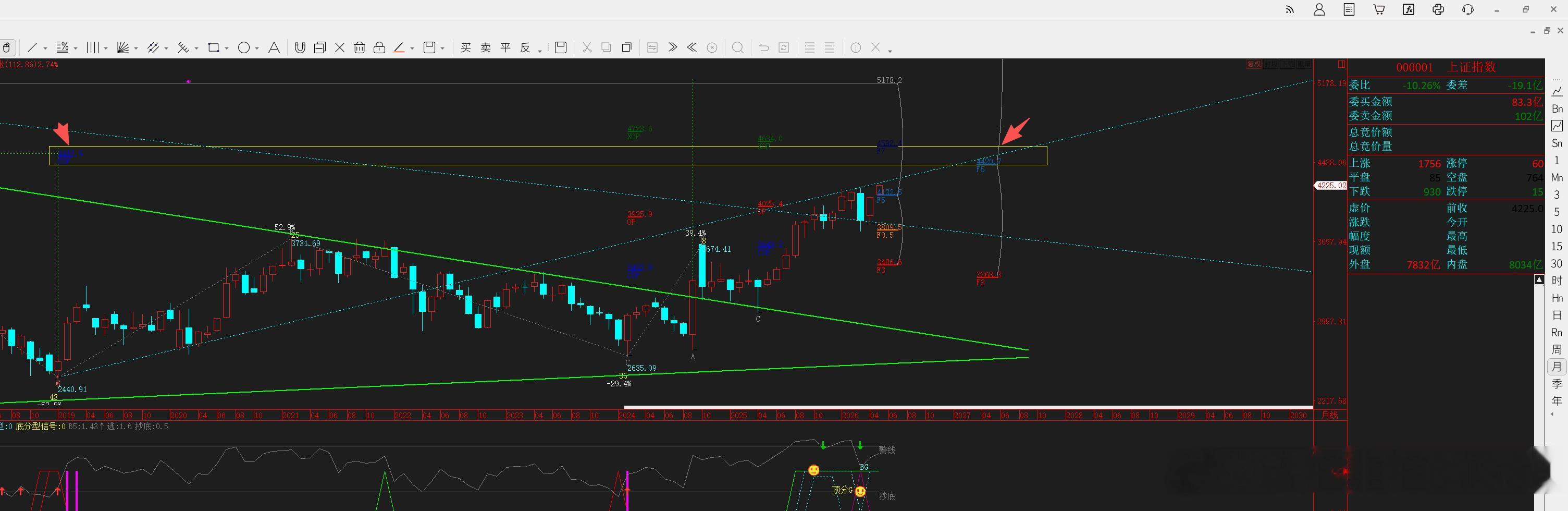Viewport: 1568px width, 511px height.
Task: Select the straight line drawing tool
Action: 33,47
